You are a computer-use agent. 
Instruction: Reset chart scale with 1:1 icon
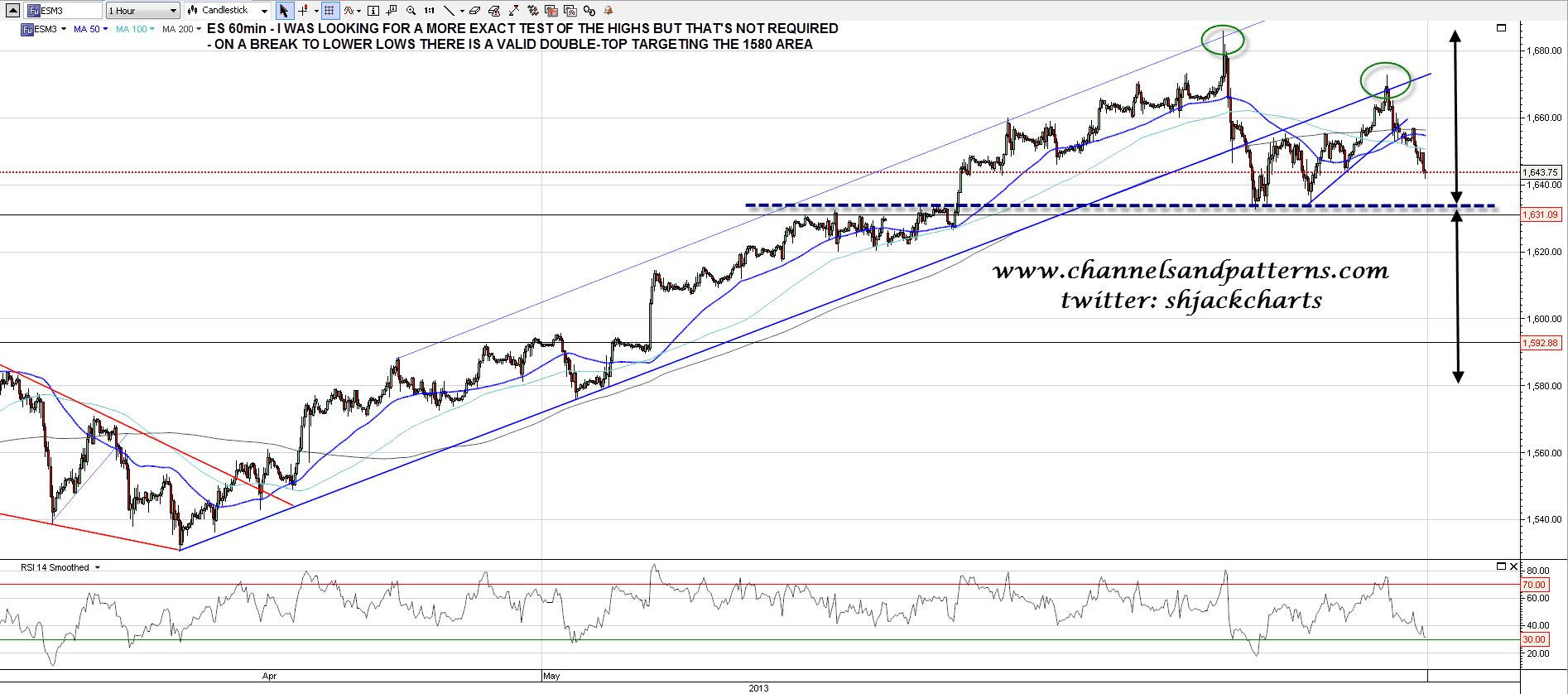click(429, 11)
